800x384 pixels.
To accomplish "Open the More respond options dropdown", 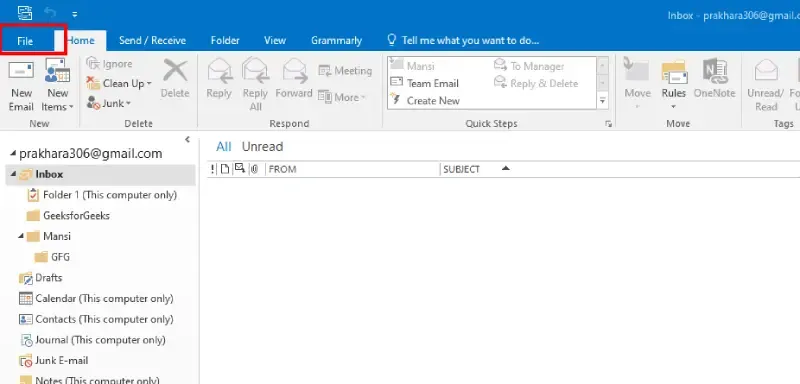I will point(342,97).
